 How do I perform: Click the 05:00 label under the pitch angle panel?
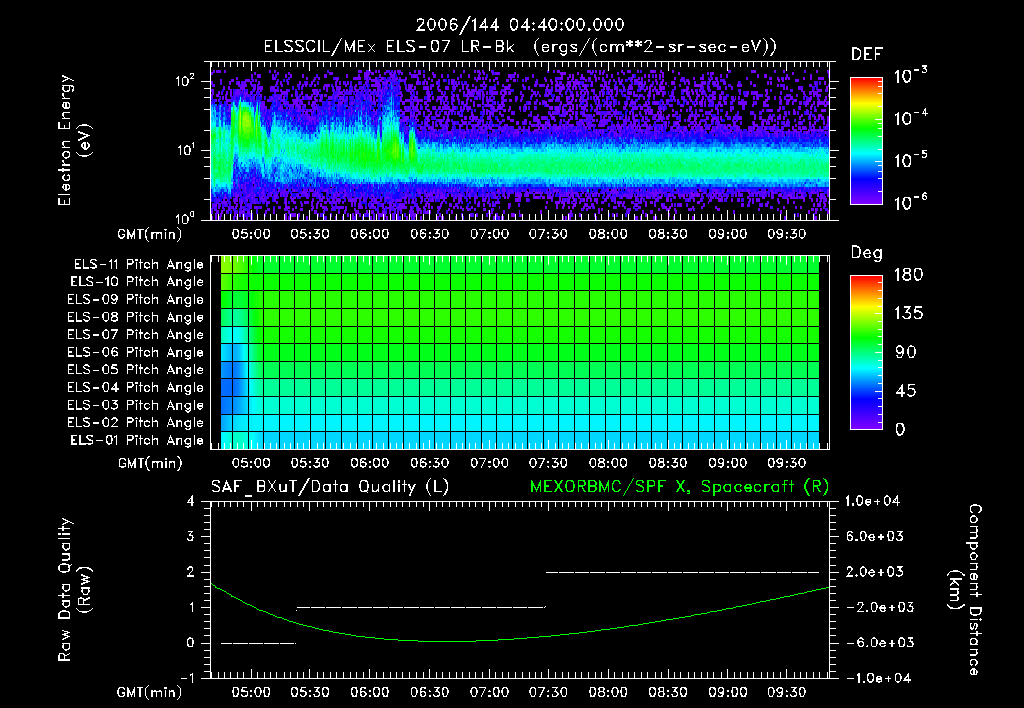point(251,463)
